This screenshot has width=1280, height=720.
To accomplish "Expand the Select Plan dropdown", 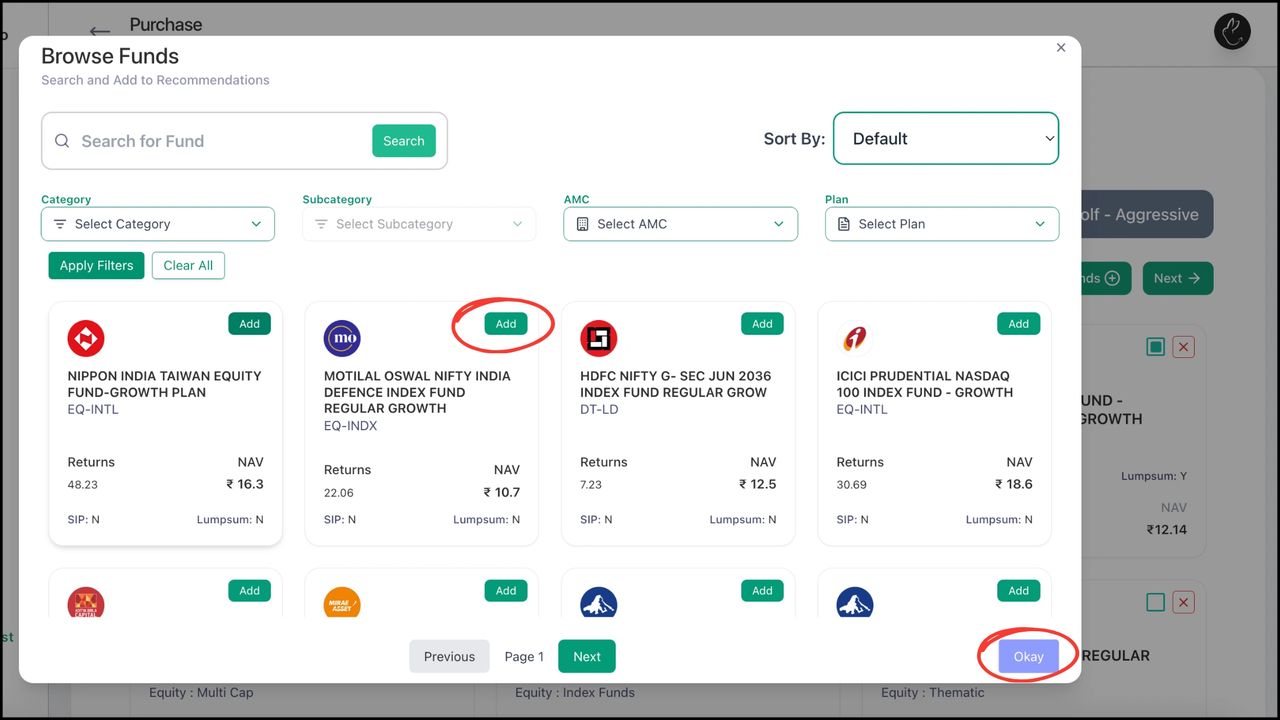I will (x=941, y=224).
